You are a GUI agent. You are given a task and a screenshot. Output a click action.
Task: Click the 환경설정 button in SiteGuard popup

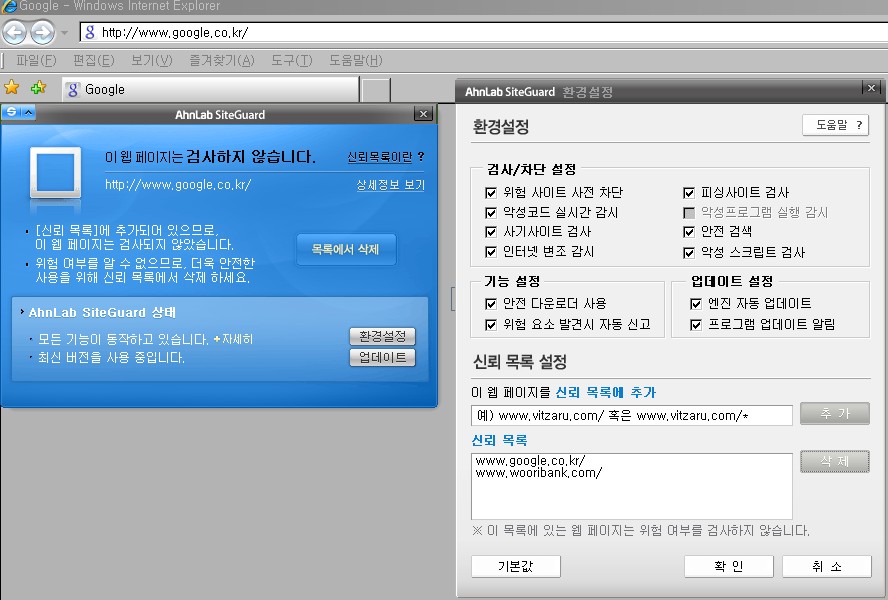[x=382, y=337]
